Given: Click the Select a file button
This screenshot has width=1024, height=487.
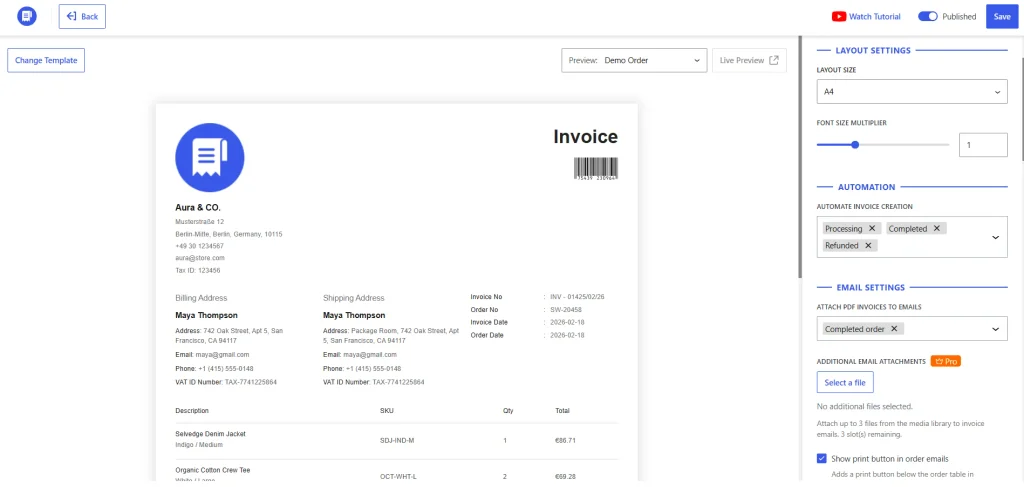Looking at the screenshot, I should coord(845,383).
